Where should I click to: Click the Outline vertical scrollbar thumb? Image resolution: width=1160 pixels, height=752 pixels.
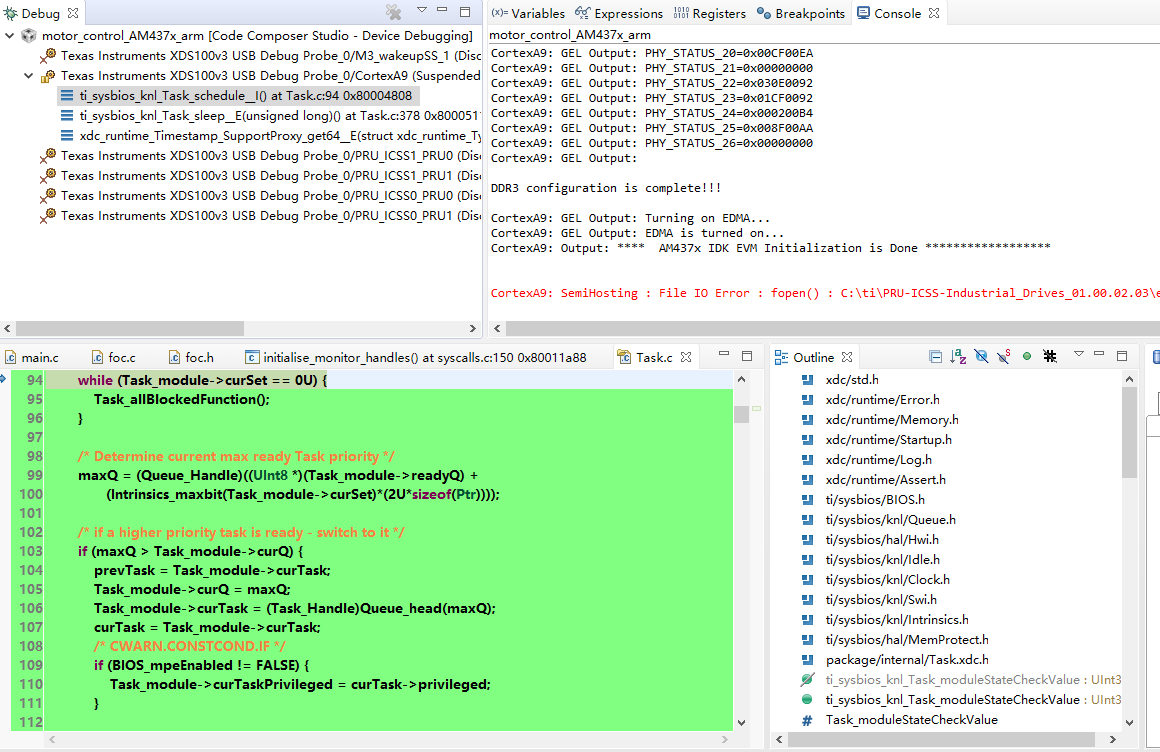click(x=1129, y=432)
